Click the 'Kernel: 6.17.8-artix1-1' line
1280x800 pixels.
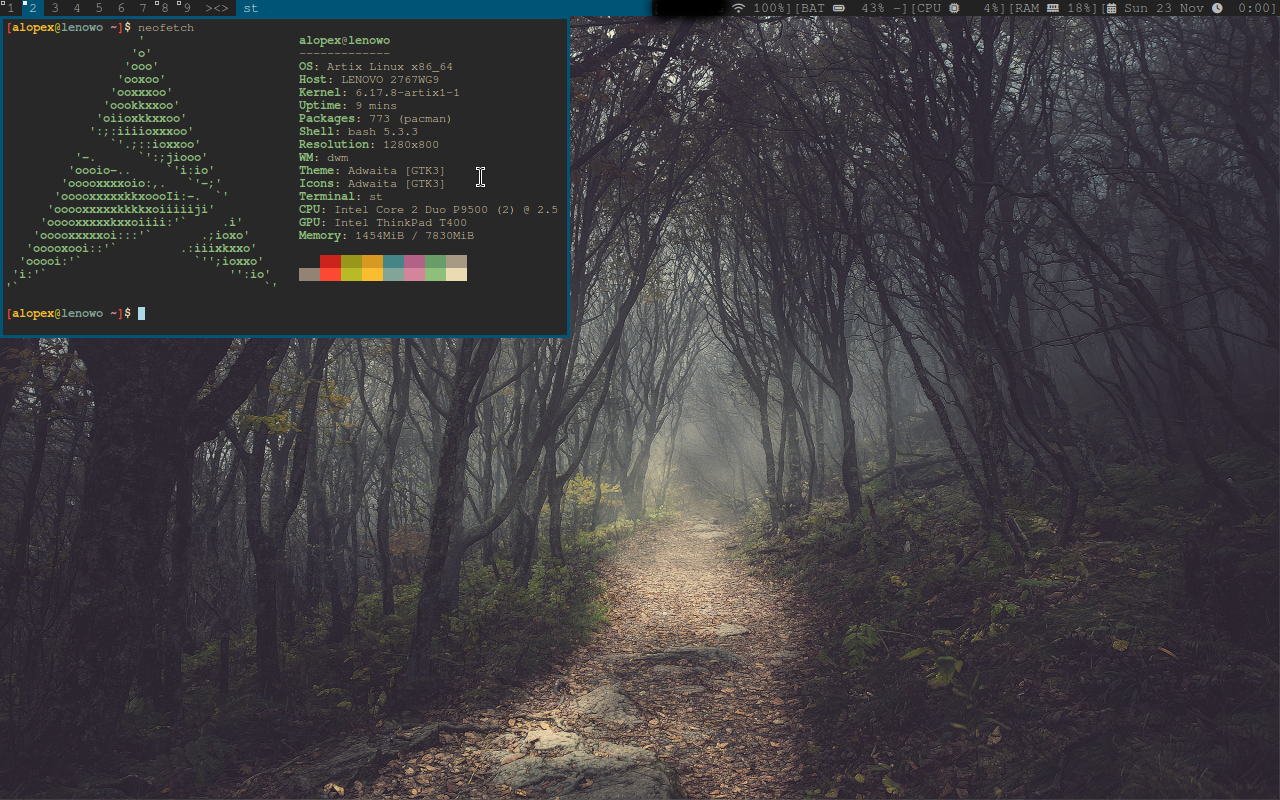(x=379, y=93)
